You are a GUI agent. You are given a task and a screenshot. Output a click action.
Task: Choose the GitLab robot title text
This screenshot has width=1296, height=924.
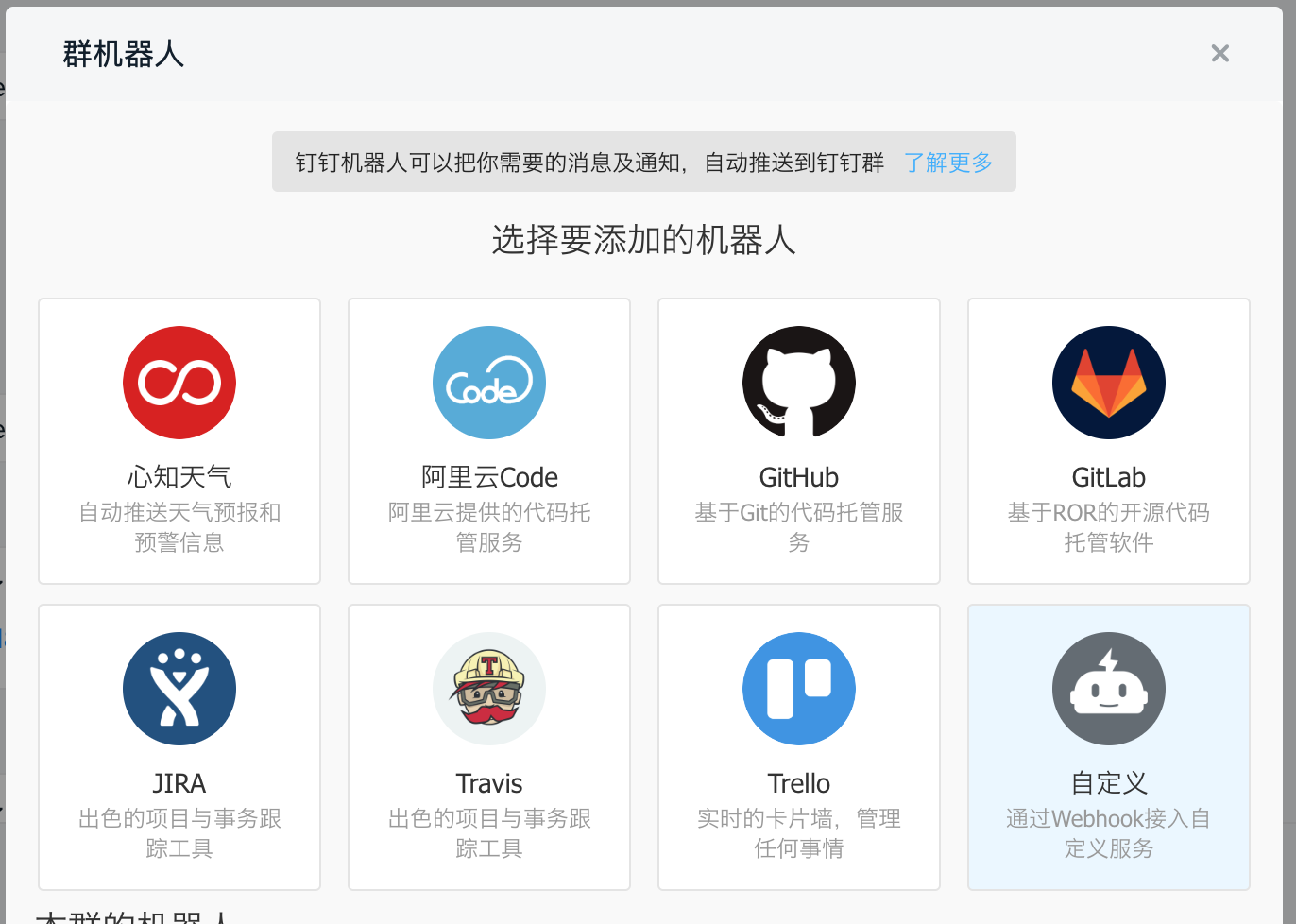1109,477
